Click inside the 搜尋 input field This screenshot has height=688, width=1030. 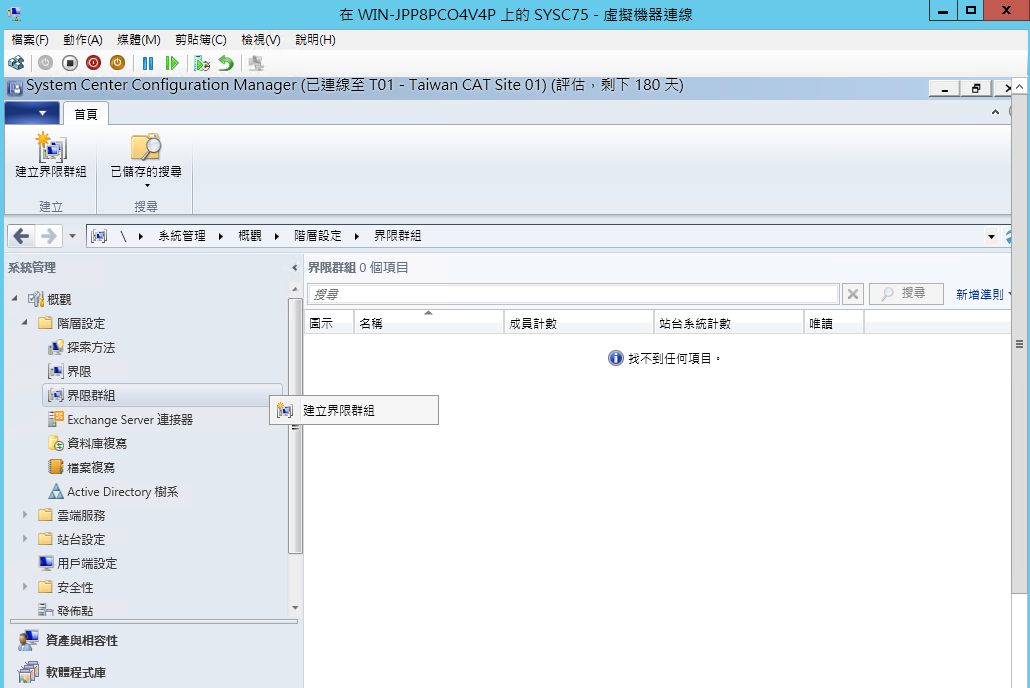[x=573, y=294]
